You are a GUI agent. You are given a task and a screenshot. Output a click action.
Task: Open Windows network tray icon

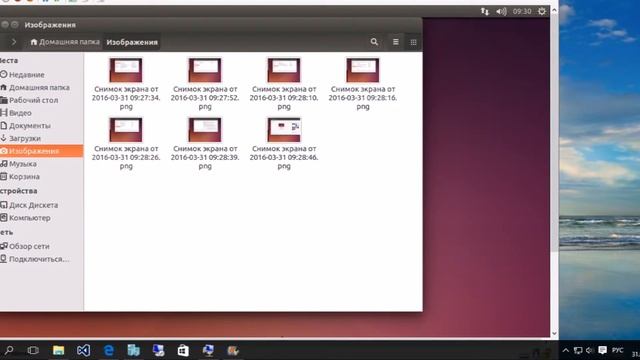pyautogui.click(x=578, y=350)
